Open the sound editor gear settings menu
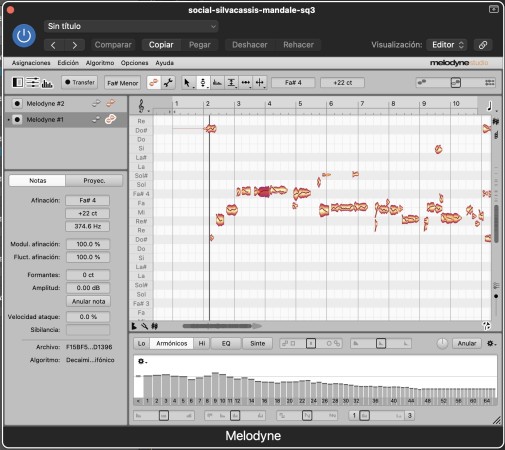The height and width of the screenshot is (450, 505). [491, 343]
